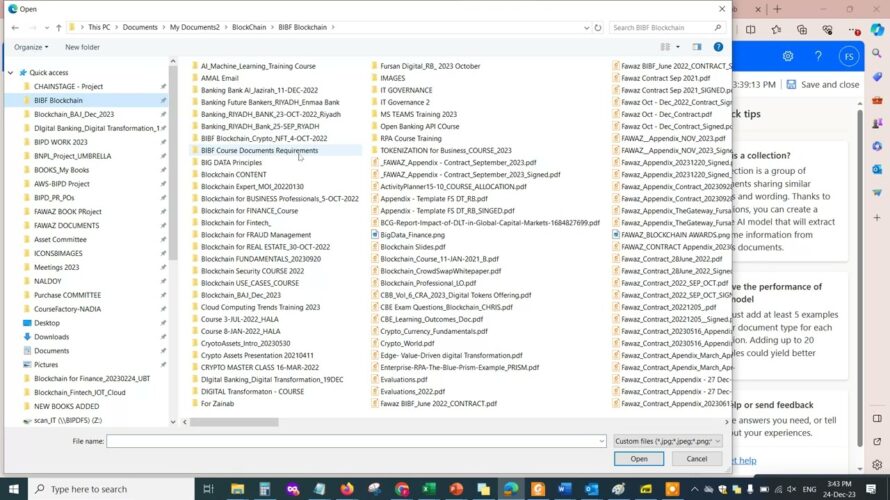Open the Organize dropdown menu
The width and height of the screenshot is (890, 500).
pyautogui.click(x=31, y=47)
